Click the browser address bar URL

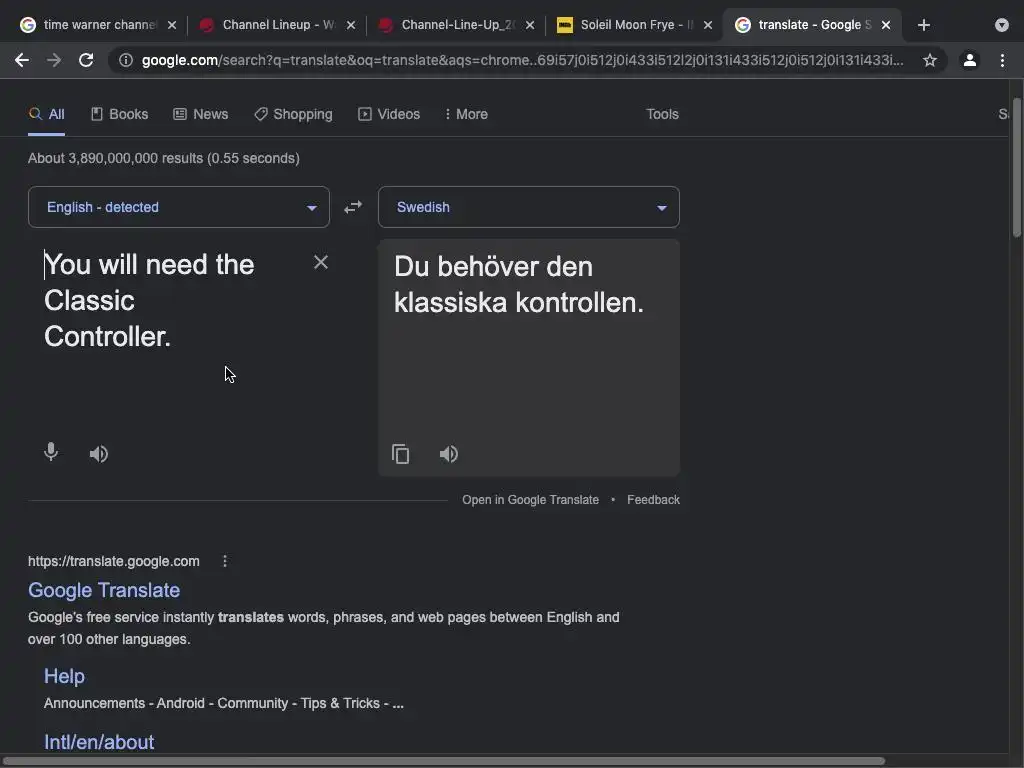(x=522, y=60)
